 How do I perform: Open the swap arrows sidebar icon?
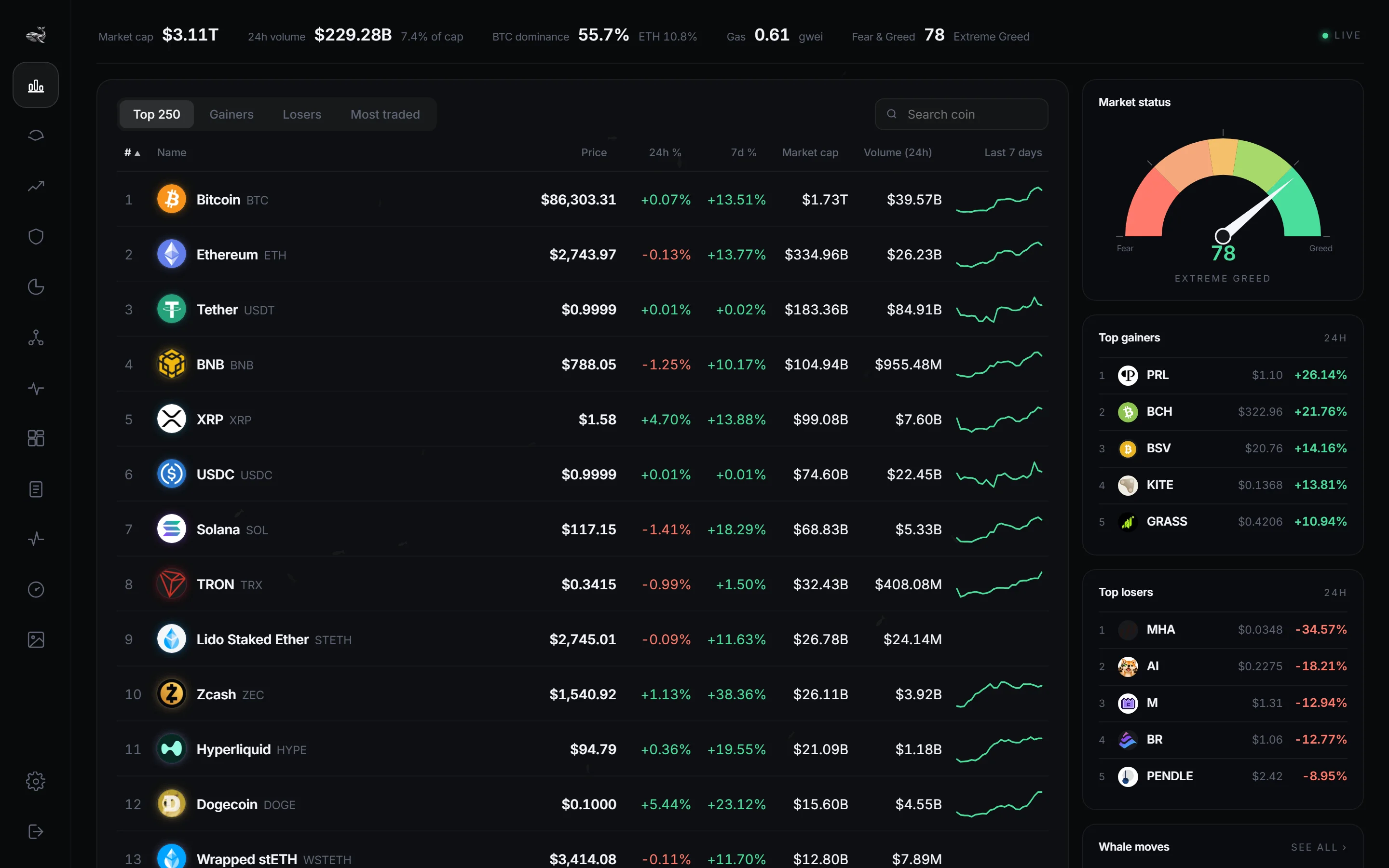36,136
